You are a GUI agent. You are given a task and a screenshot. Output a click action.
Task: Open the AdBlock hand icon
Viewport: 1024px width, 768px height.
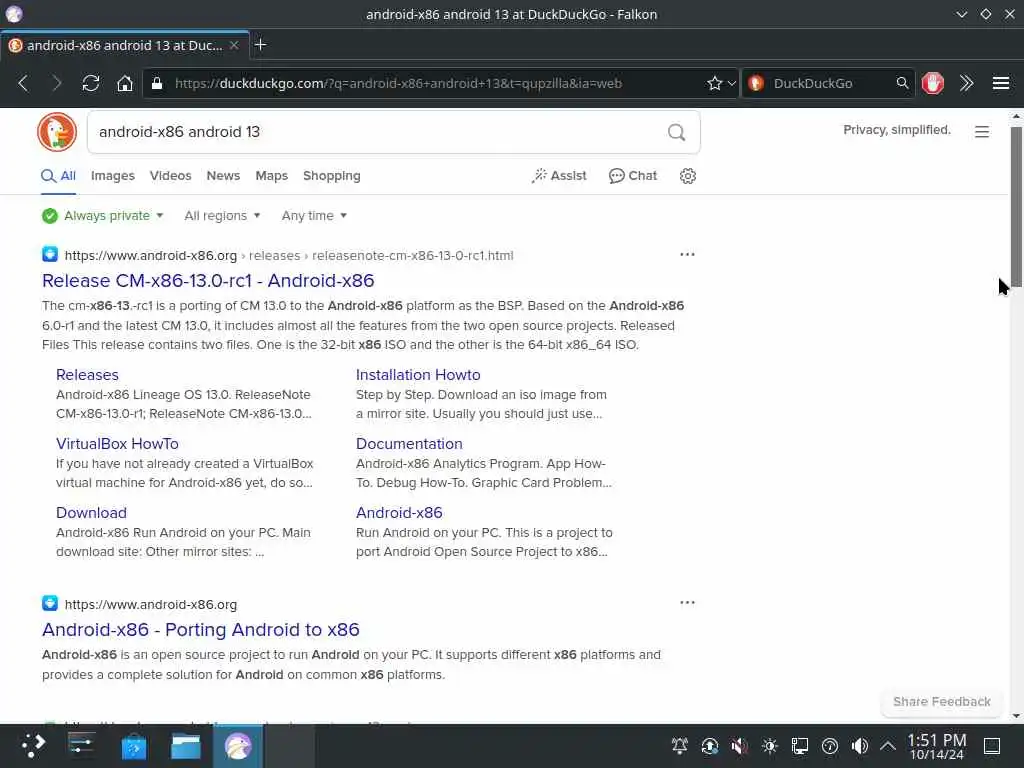[933, 83]
